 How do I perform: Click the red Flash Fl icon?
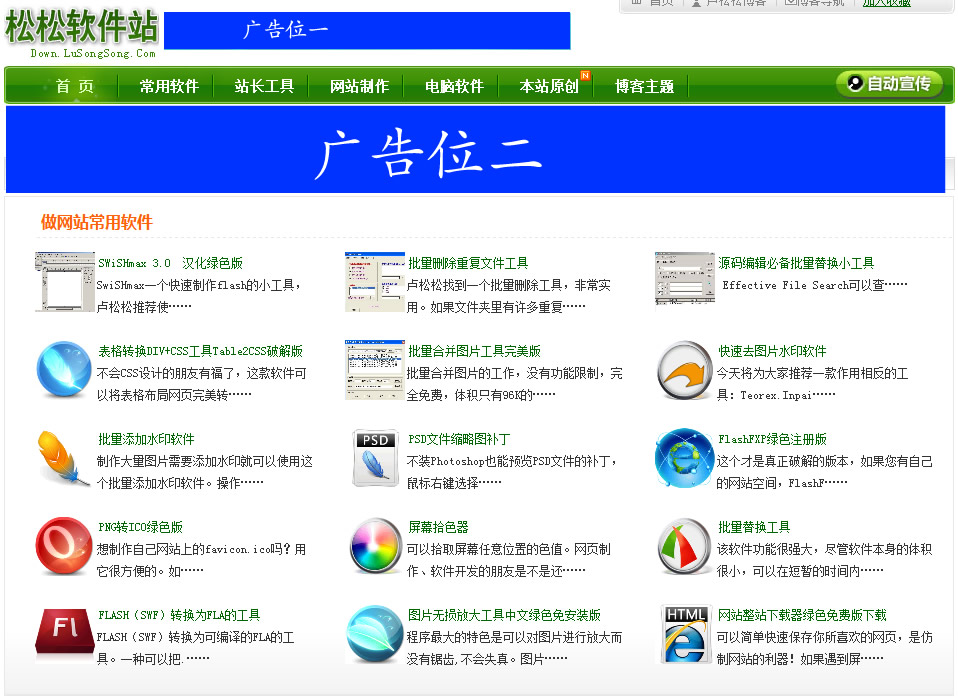pyautogui.click(x=65, y=634)
